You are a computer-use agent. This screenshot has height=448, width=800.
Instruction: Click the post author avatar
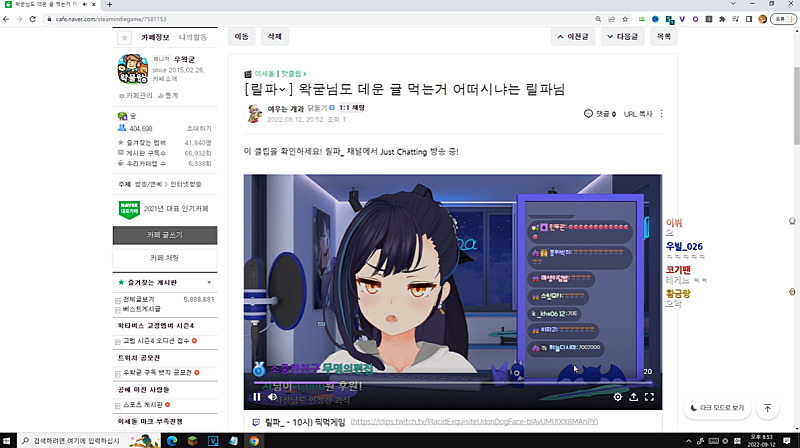[x=255, y=113]
